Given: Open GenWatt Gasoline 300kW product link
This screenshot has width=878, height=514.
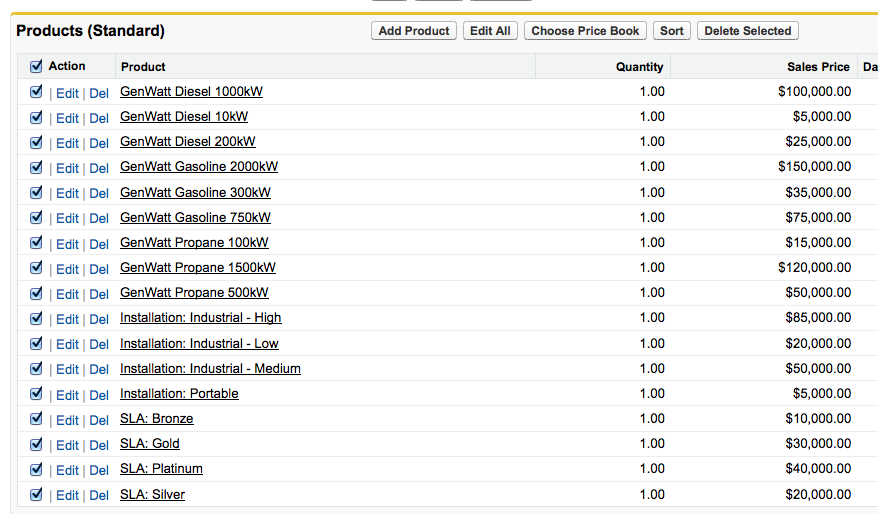Looking at the screenshot, I should pyautogui.click(x=195, y=193).
